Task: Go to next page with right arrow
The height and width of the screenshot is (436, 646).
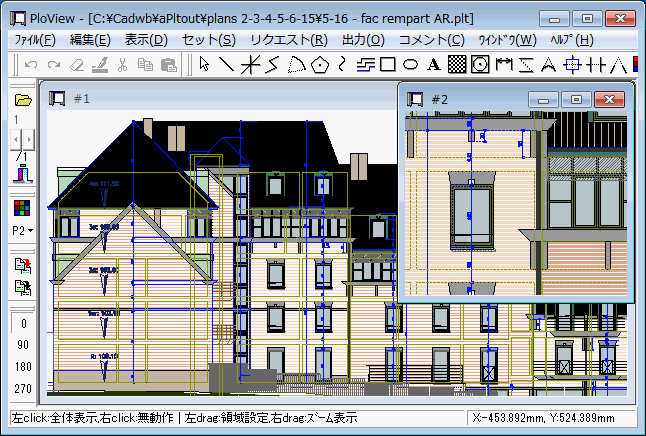Action: pos(28,140)
